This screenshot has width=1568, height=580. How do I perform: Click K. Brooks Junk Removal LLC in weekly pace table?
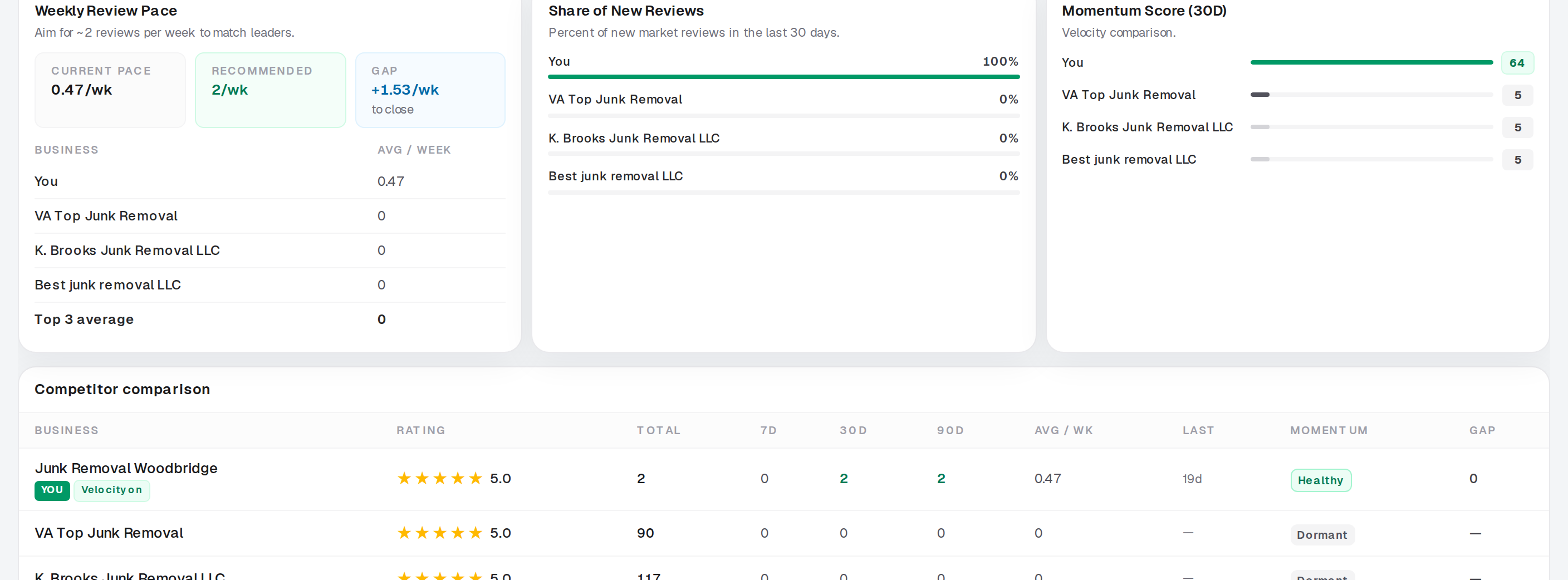[x=127, y=250]
